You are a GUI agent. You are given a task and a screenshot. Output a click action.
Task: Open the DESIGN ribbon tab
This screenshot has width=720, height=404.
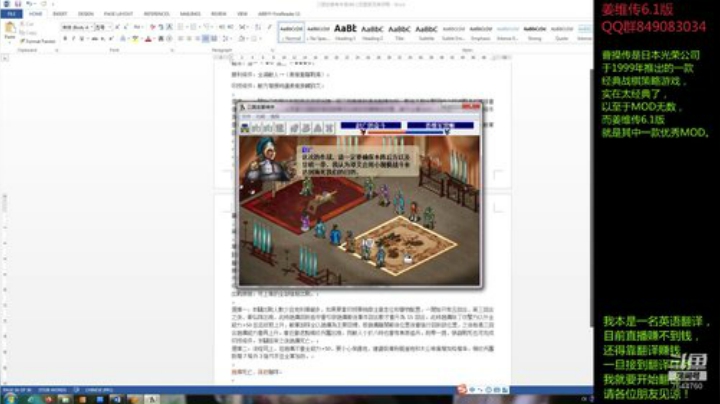[85, 14]
